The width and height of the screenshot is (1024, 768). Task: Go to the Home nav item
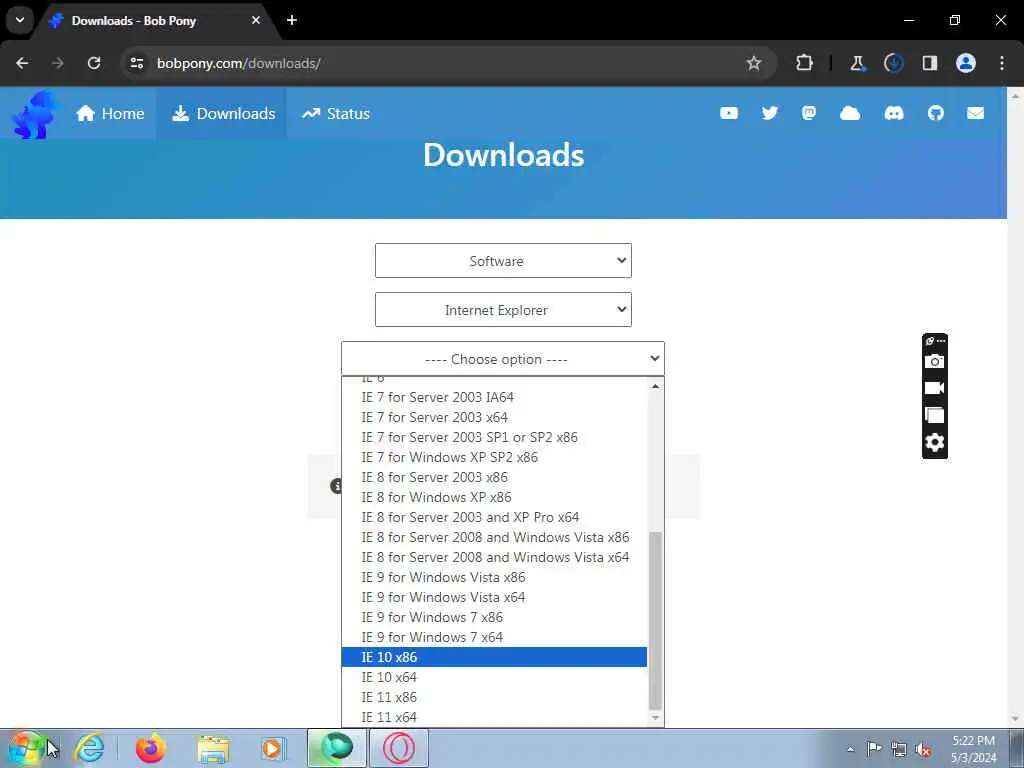(x=110, y=114)
